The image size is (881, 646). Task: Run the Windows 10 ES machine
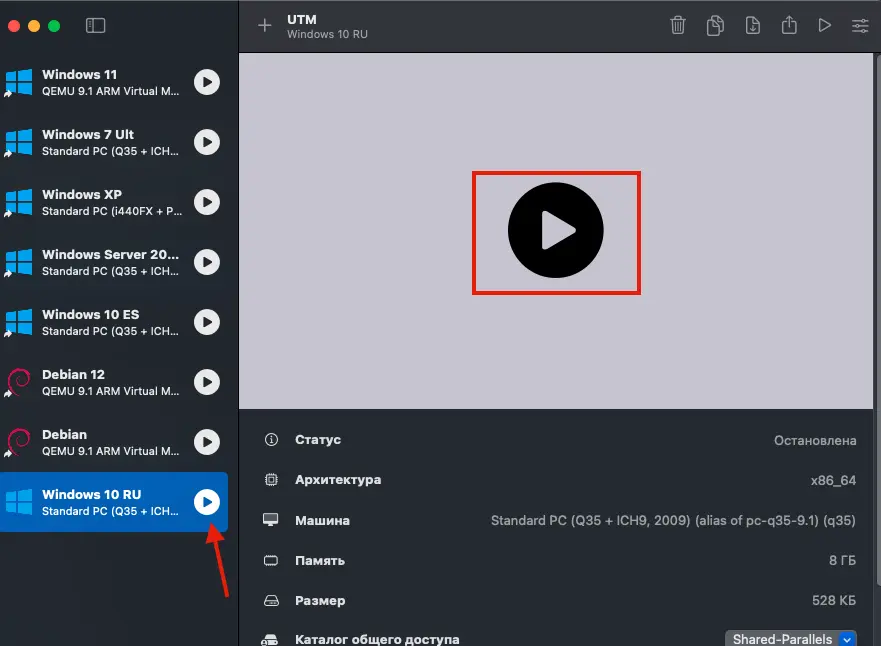(x=207, y=322)
